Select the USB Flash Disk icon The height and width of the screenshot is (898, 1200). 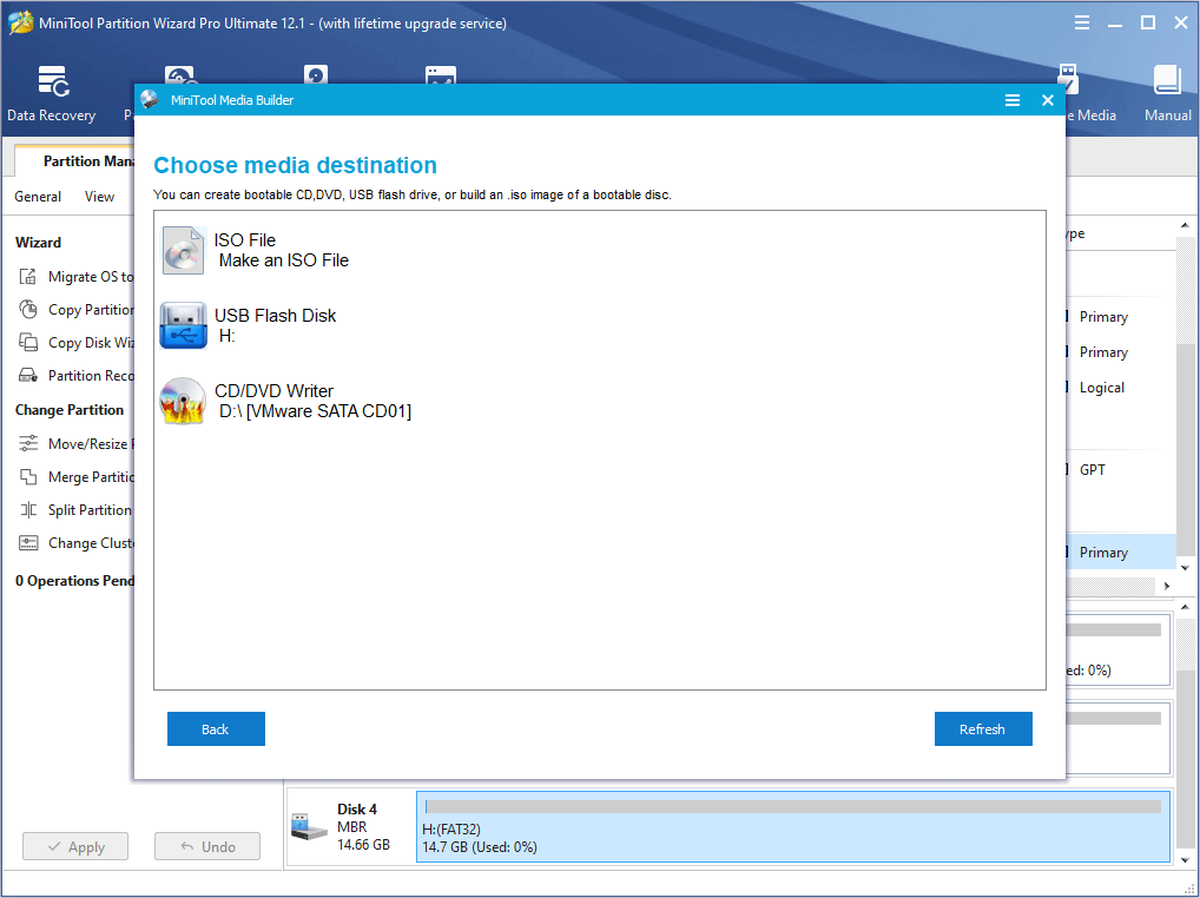(184, 326)
